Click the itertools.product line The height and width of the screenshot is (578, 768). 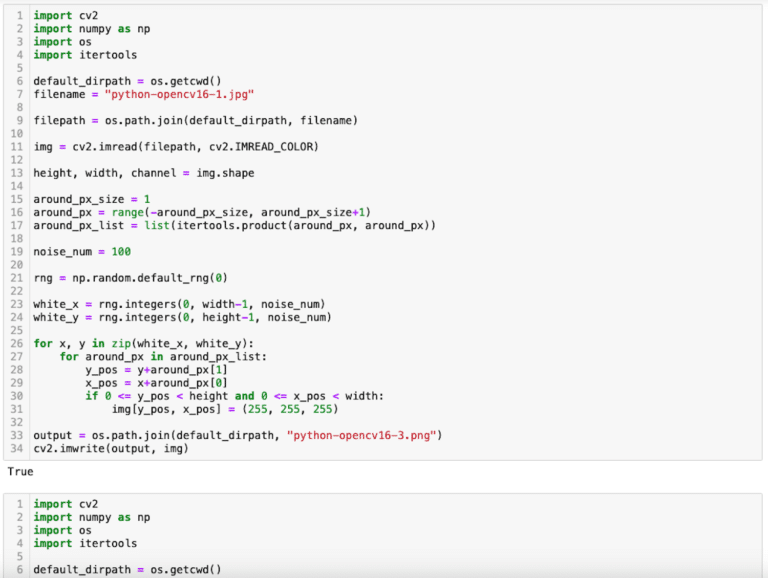click(234, 225)
